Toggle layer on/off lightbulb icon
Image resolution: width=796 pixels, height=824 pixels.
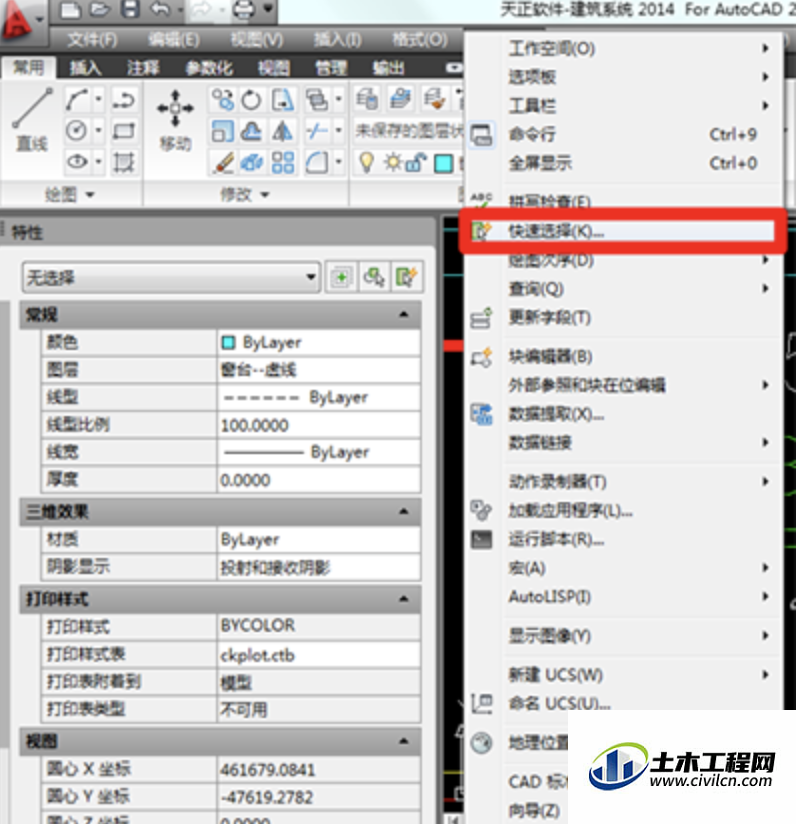(x=366, y=162)
